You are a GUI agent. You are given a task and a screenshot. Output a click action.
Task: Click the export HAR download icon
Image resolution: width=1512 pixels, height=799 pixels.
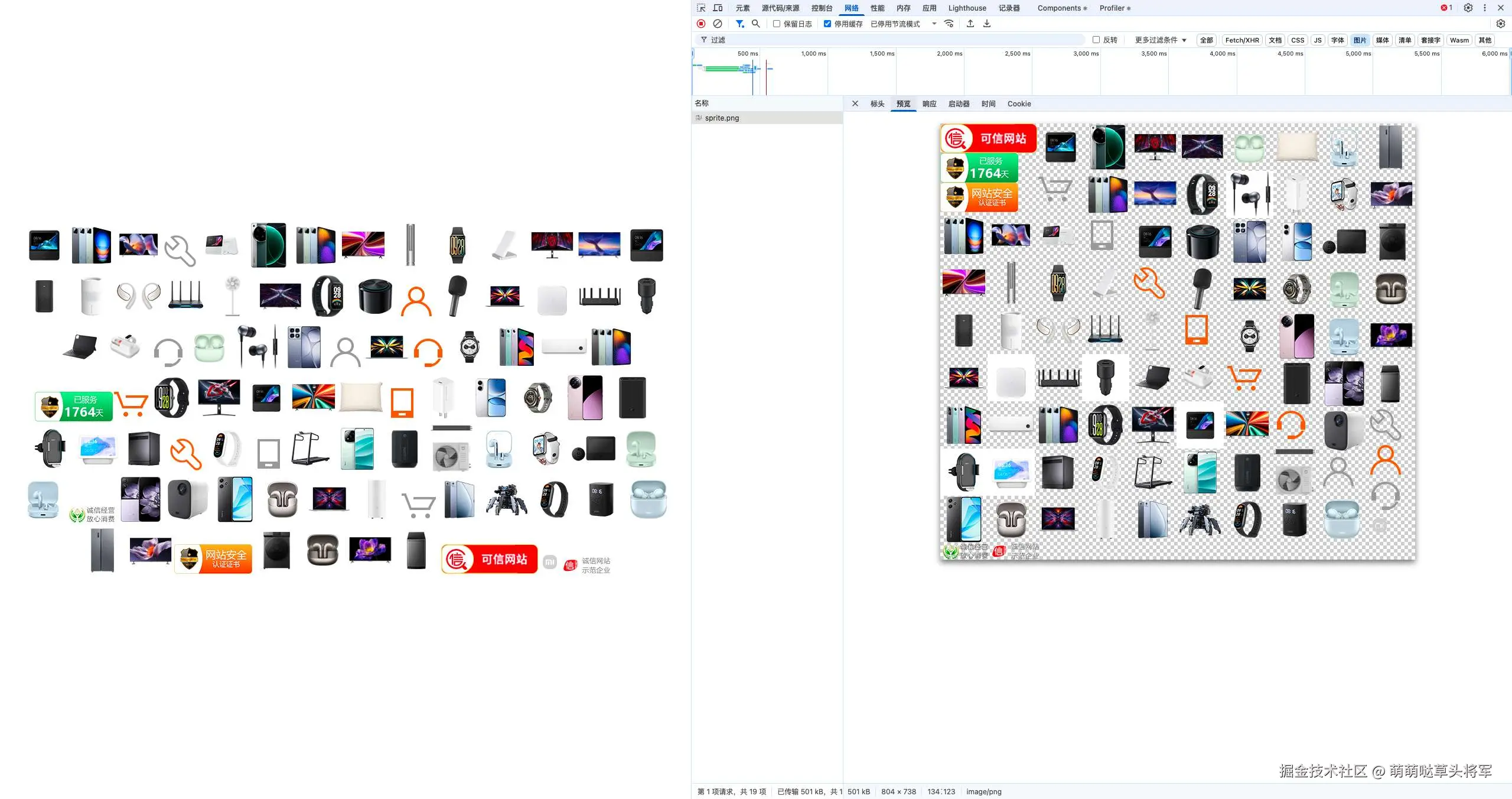[987, 24]
